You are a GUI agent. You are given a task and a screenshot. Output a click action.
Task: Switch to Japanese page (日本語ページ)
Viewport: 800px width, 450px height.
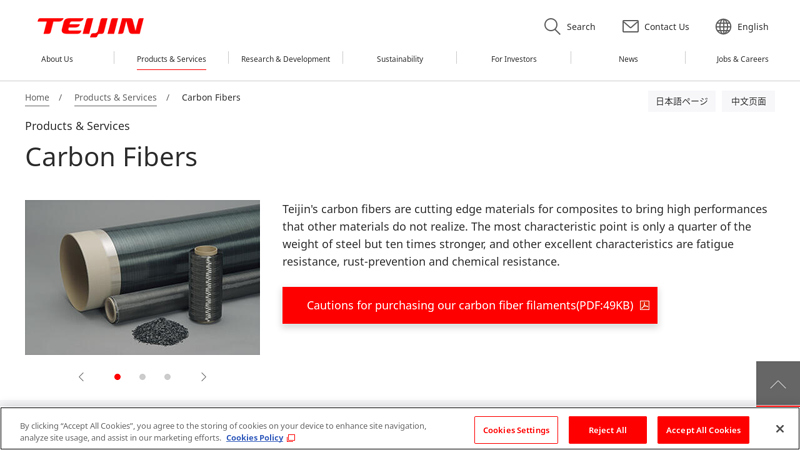tap(682, 101)
